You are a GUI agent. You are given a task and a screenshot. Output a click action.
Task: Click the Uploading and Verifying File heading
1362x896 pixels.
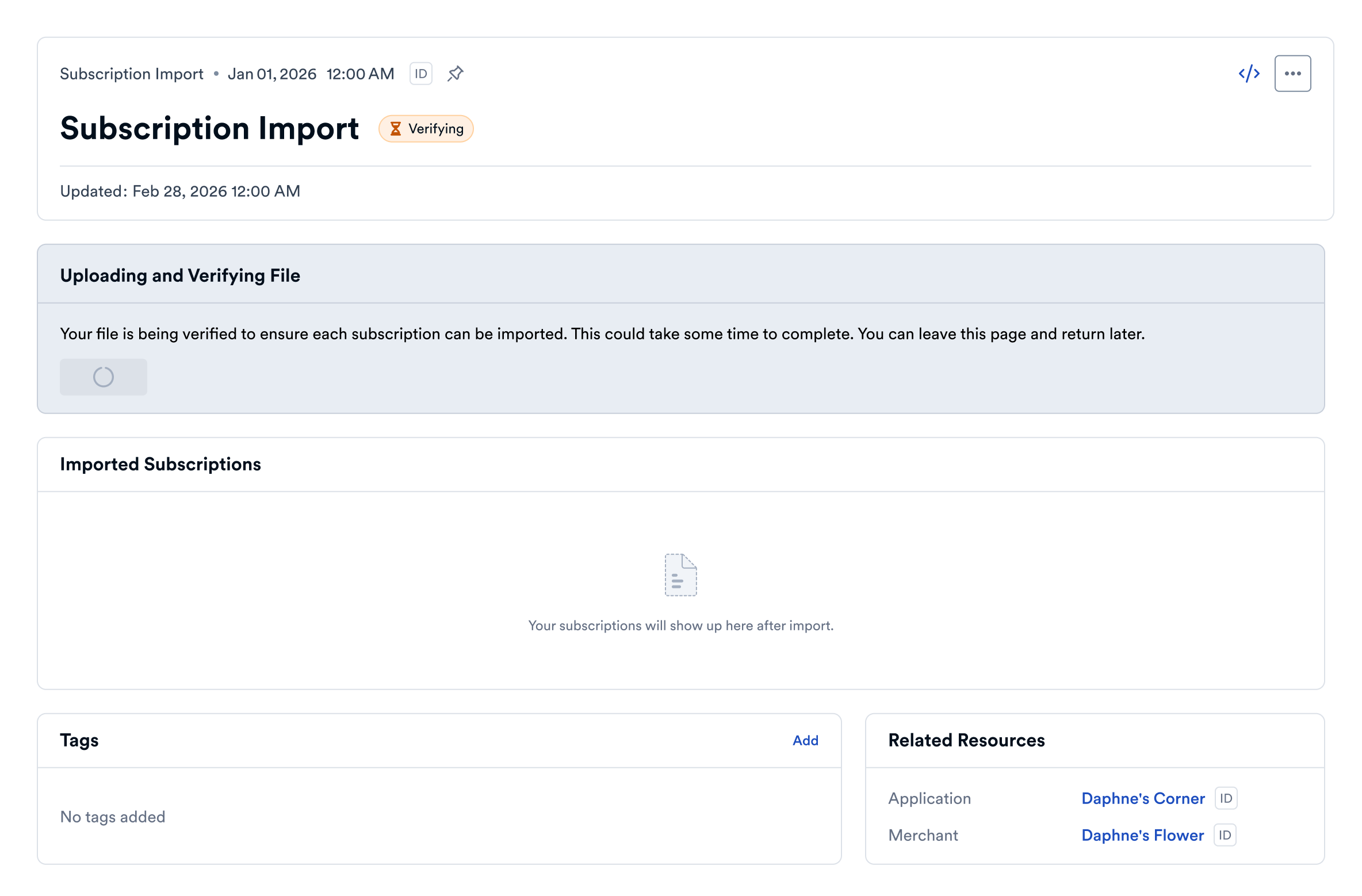coord(180,275)
